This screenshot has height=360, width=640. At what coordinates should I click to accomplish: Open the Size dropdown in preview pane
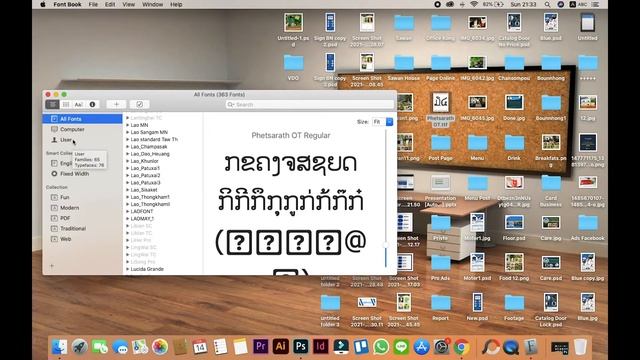click(x=382, y=122)
